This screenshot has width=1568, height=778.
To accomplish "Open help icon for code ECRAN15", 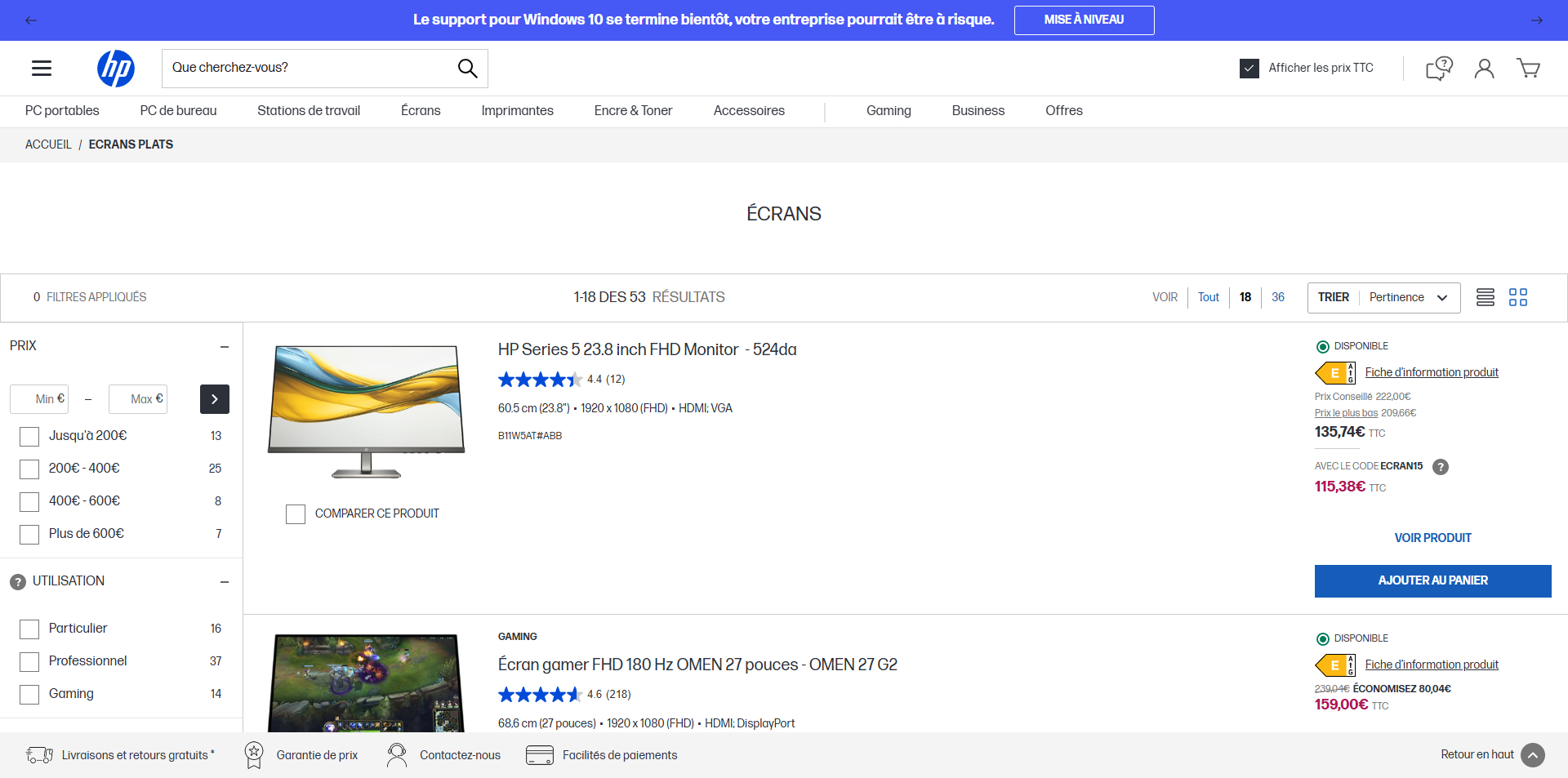I will click(x=1441, y=467).
